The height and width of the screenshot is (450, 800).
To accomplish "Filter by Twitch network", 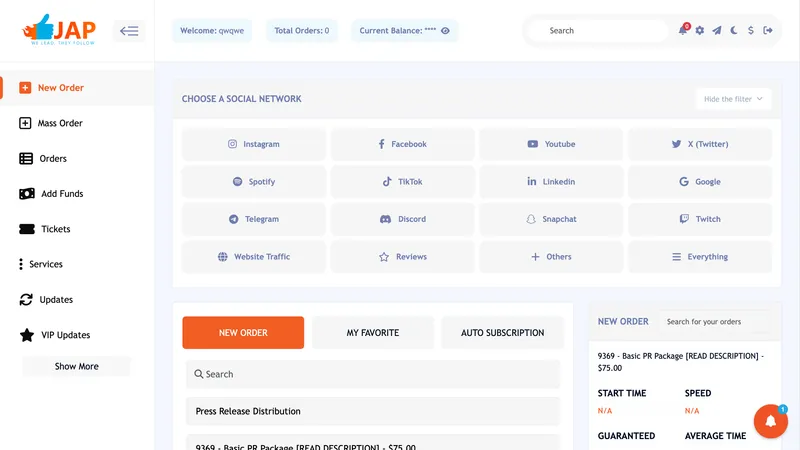I will point(700,219).
